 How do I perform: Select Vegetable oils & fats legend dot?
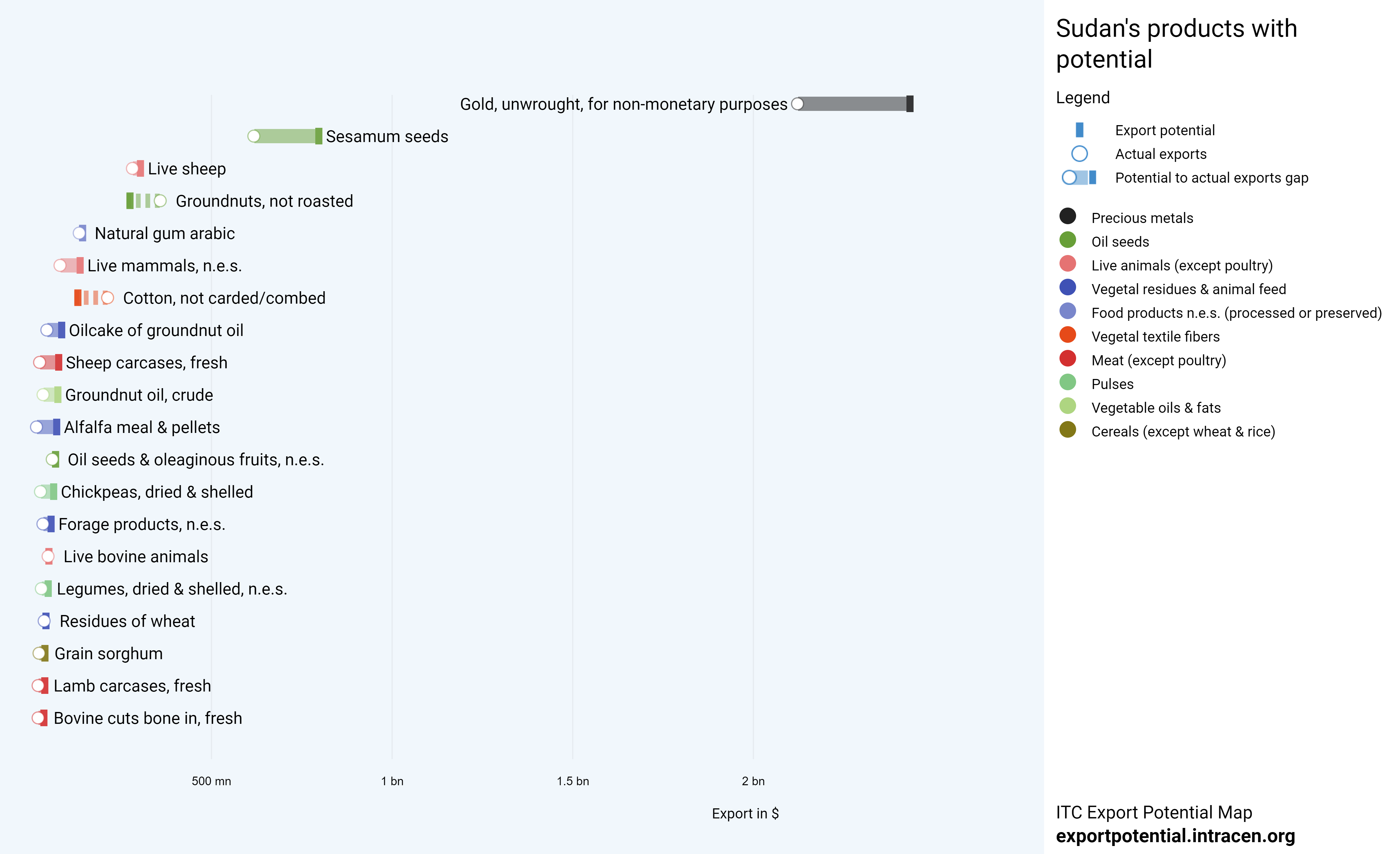(1067, 406)
